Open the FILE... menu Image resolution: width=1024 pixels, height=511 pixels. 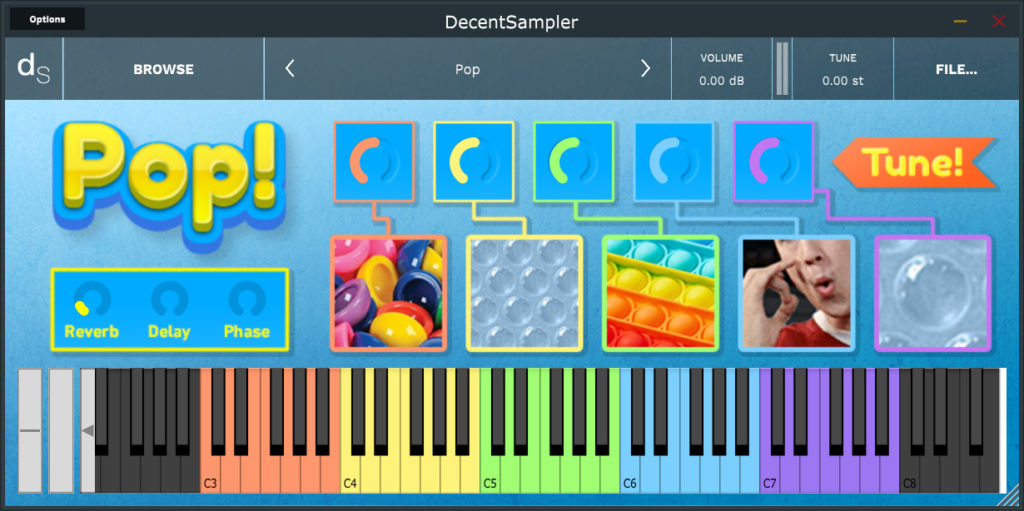[x=956, y=69]
